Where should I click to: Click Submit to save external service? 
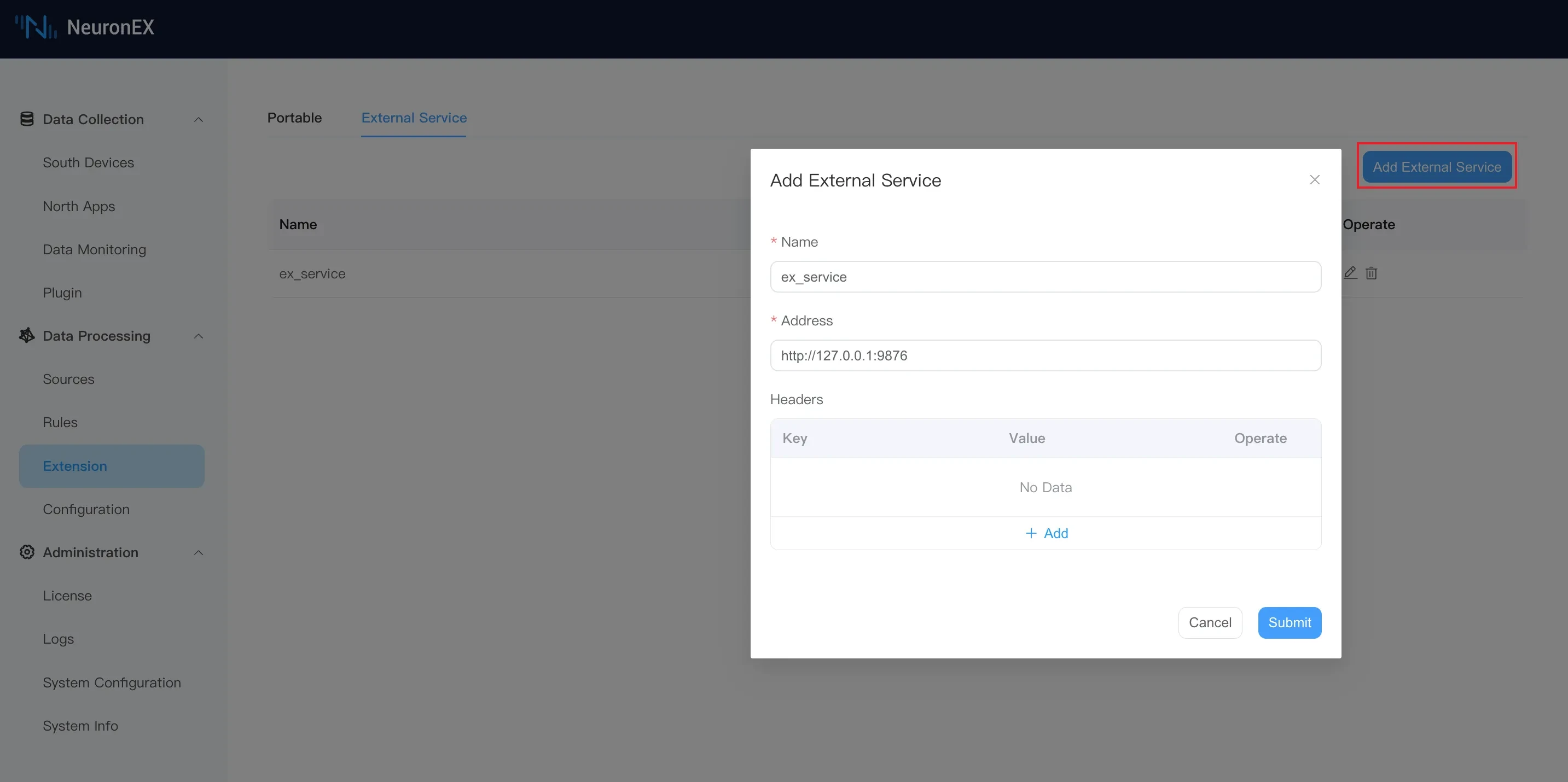click(1290, 623)
